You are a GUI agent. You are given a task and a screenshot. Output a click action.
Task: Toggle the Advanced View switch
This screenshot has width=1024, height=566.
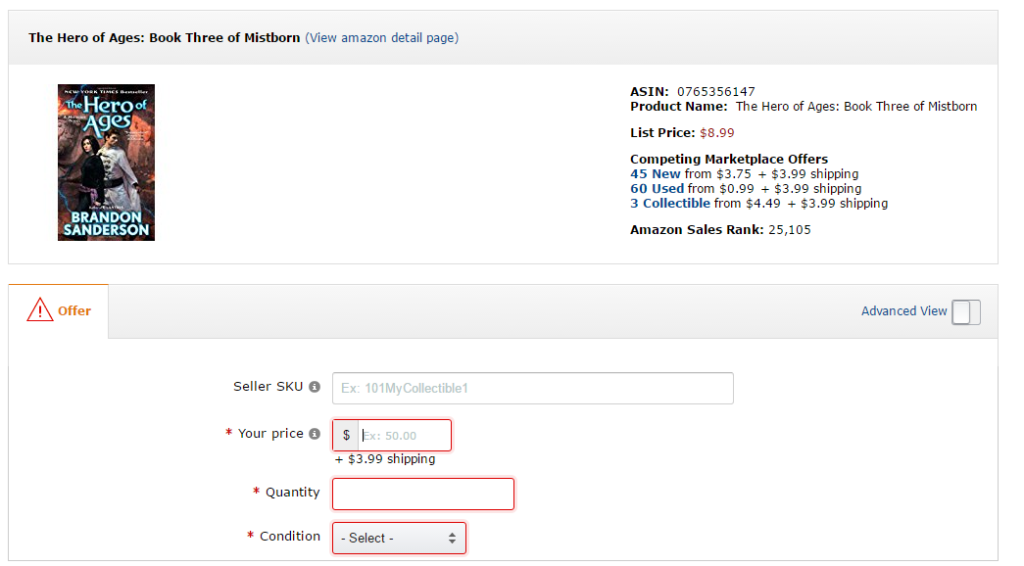pos(966,312)
